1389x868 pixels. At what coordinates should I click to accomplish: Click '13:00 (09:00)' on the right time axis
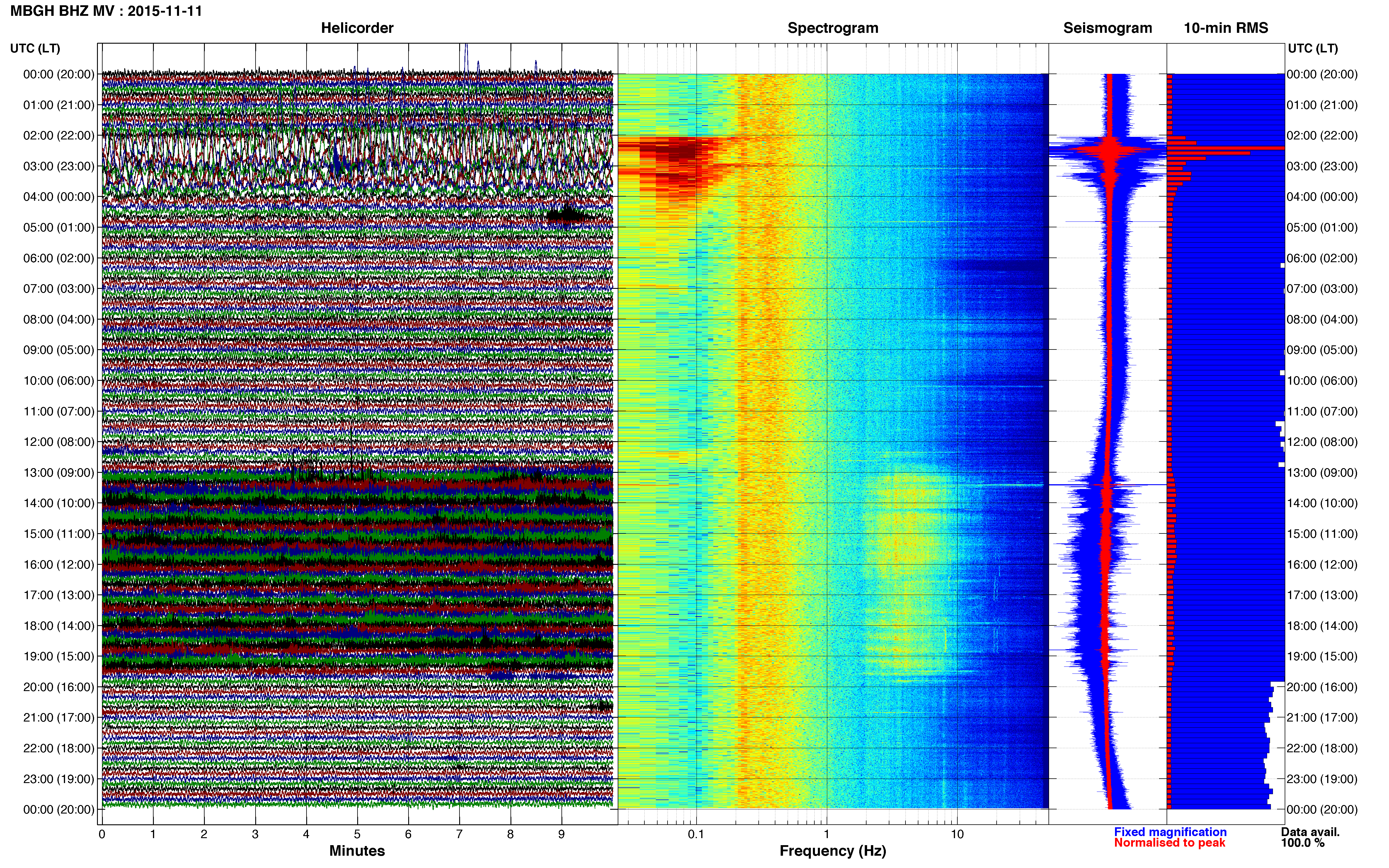pos(1322,473)
